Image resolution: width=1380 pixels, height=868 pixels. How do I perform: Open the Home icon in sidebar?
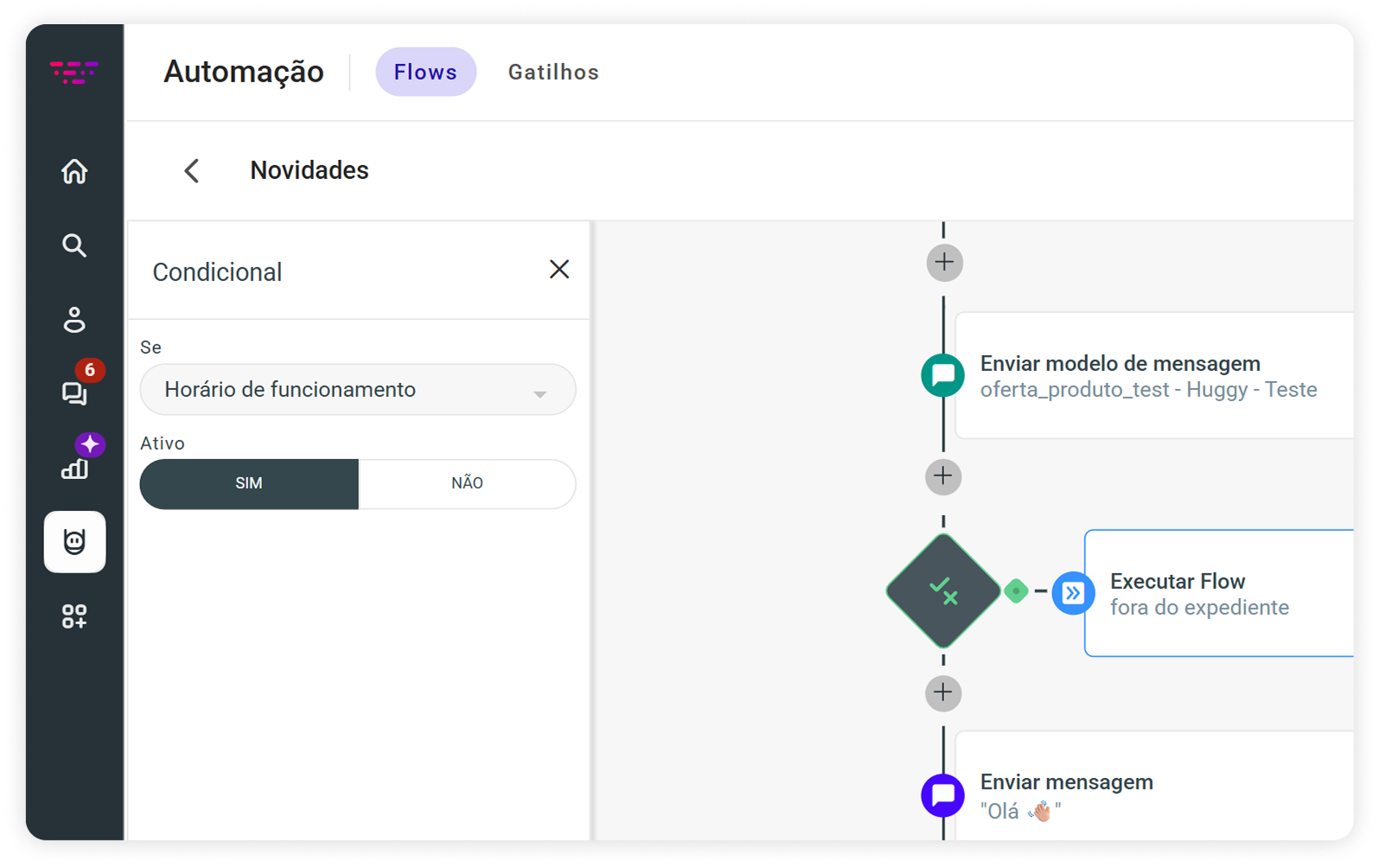coord(74,171)
